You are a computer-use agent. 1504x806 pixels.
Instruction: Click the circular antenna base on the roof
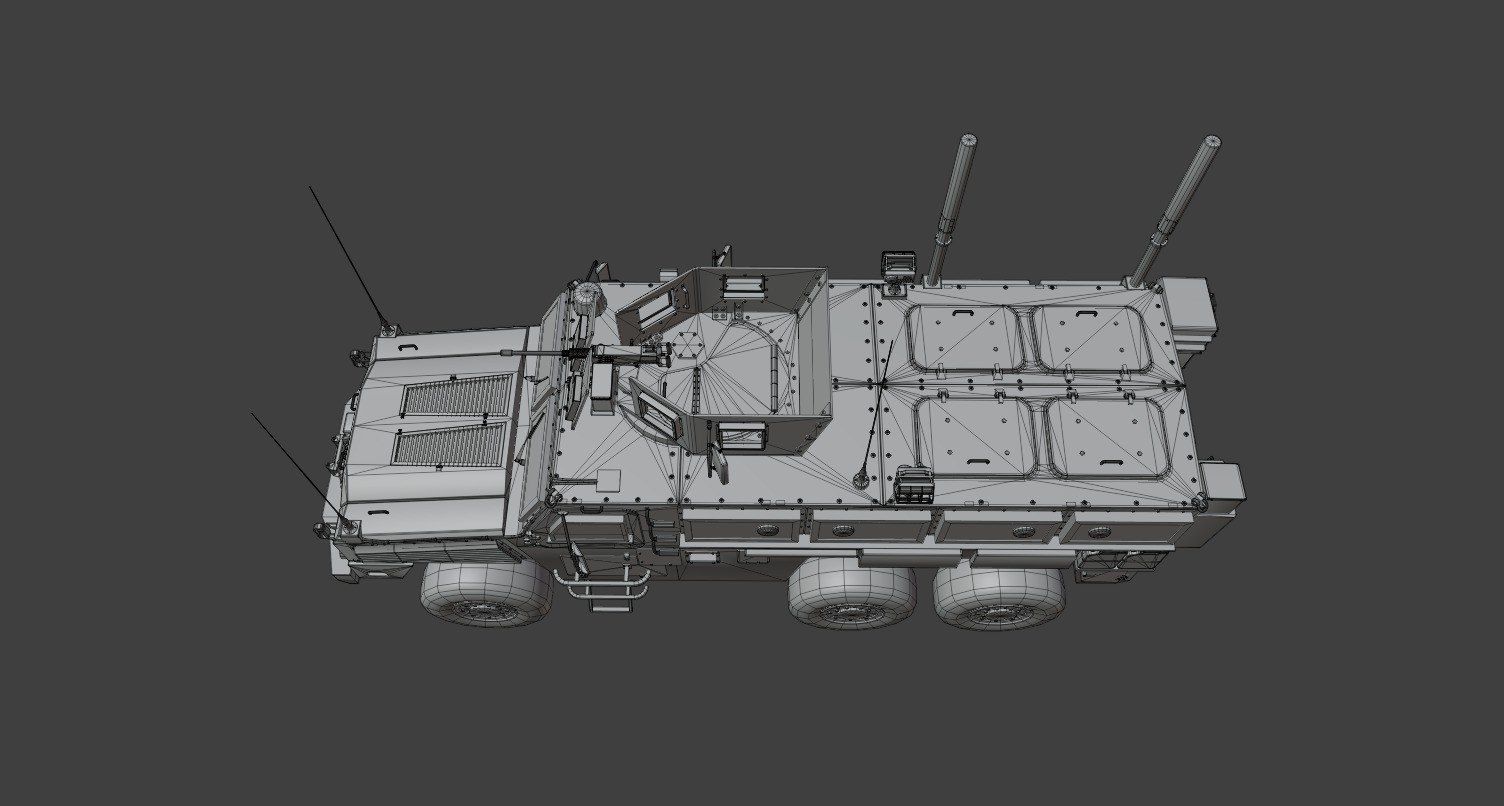click(860, 479)
